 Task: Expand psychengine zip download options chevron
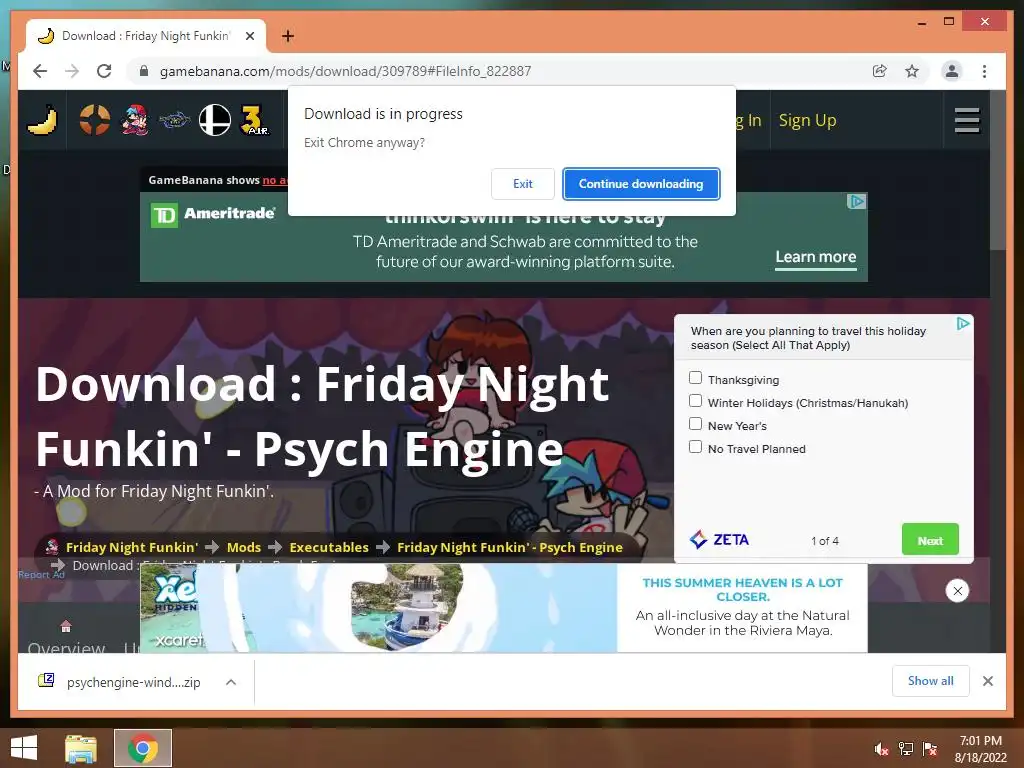[231, 682]
